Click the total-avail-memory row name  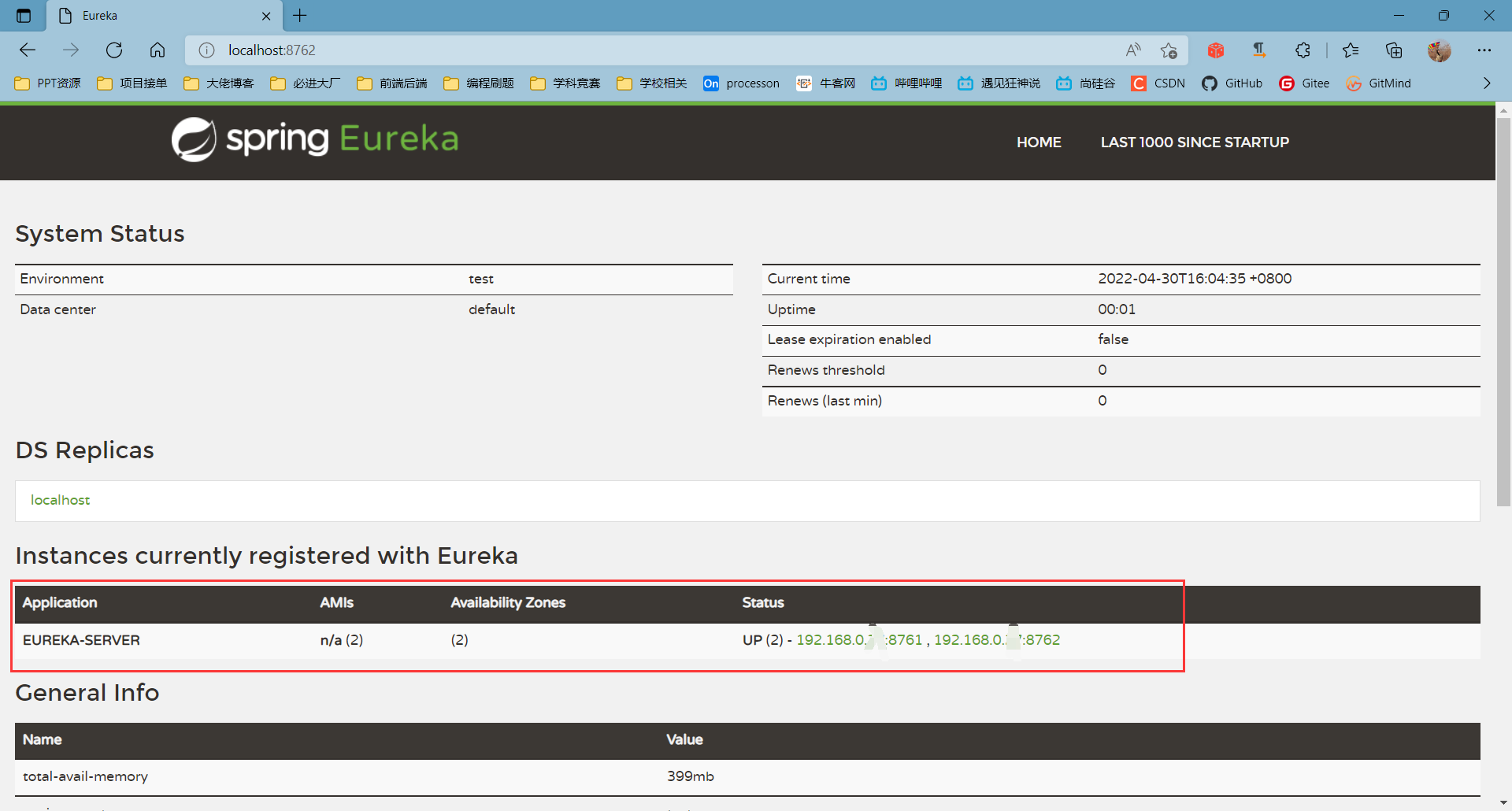pyautogui.click(x=85, y=776)
